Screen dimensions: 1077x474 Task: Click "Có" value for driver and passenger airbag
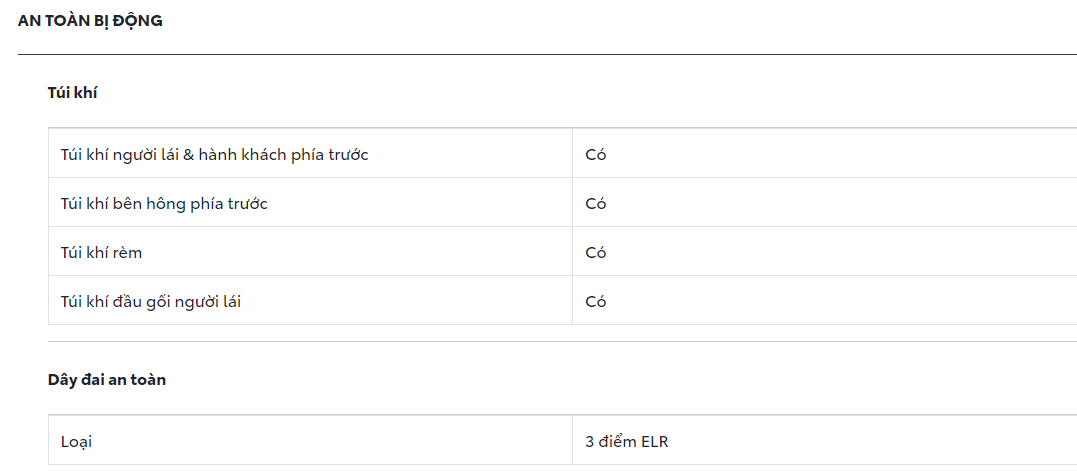(x=596, y=154)
